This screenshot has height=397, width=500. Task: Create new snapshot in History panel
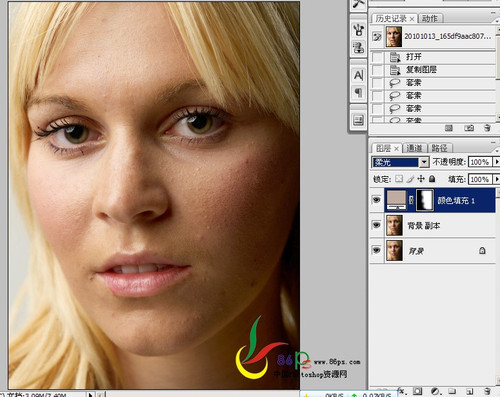[469, 128]
